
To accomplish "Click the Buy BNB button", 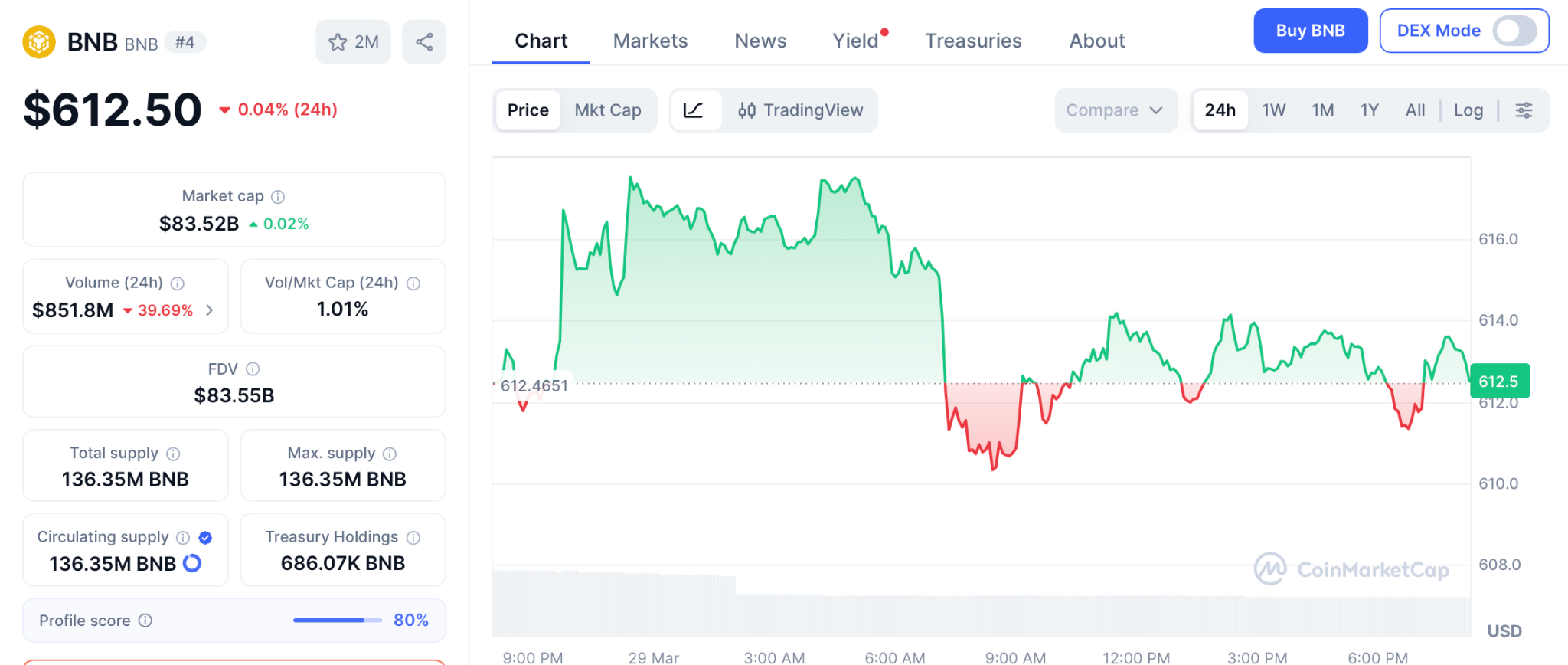I will click(x=1310, y=31).
